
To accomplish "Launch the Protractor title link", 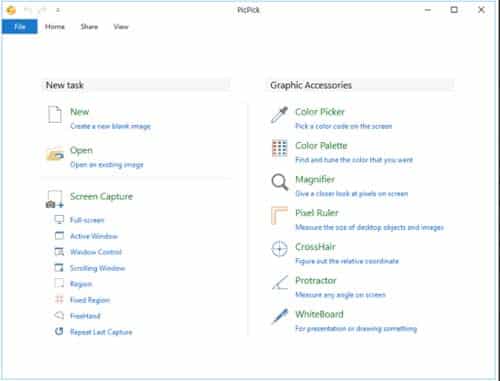I will [316, 280].
